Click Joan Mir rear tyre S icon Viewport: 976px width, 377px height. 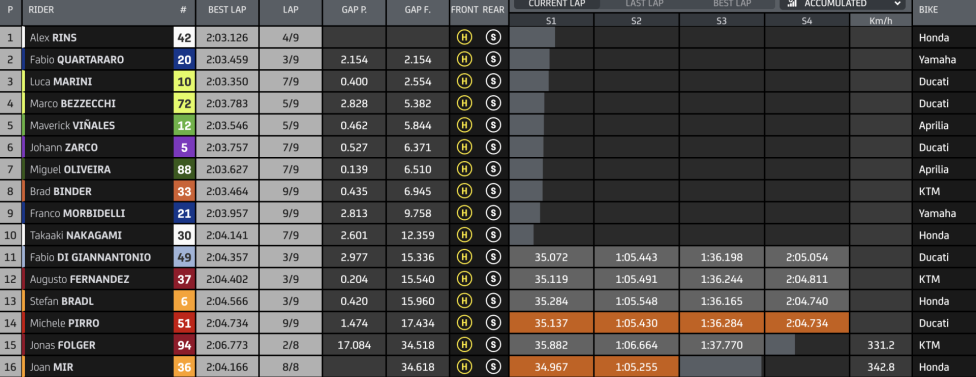(x=494, y=367)
